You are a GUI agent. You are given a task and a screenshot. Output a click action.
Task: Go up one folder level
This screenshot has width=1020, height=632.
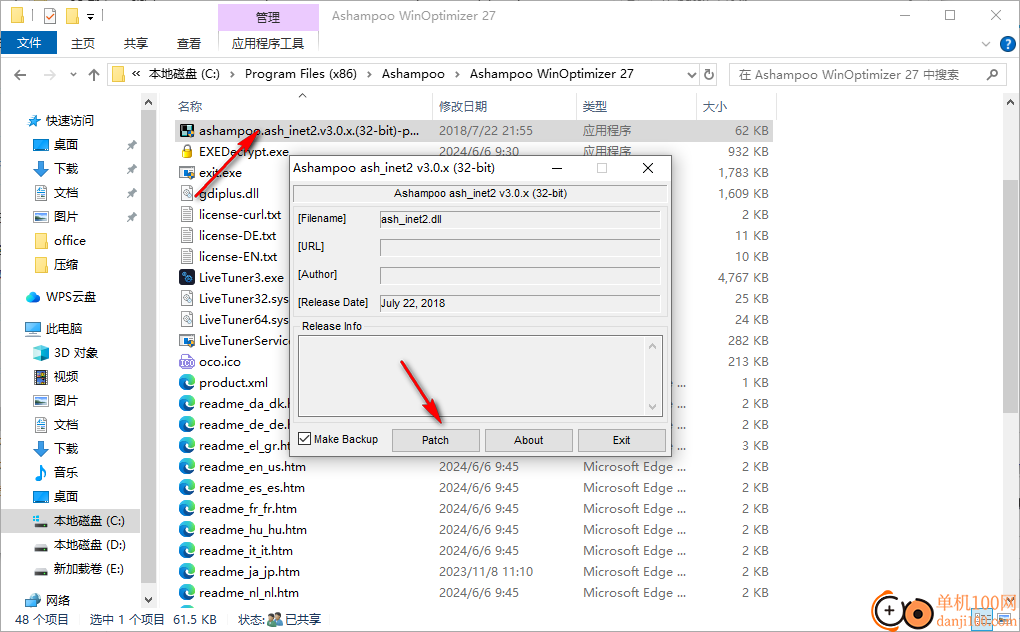point(94,75)
